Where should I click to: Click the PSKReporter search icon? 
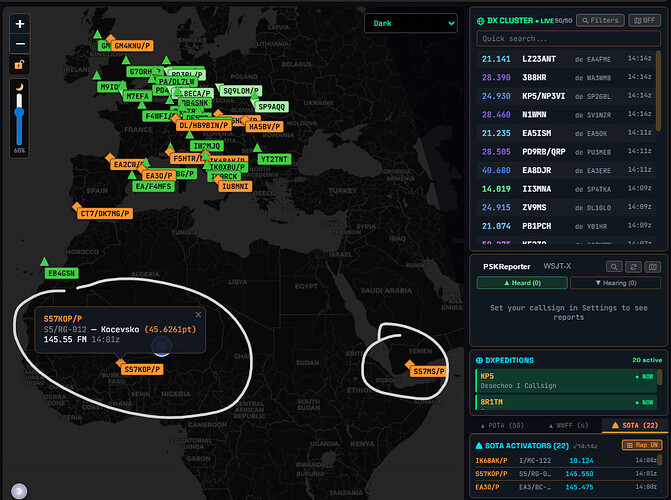(x=612, y=266)
